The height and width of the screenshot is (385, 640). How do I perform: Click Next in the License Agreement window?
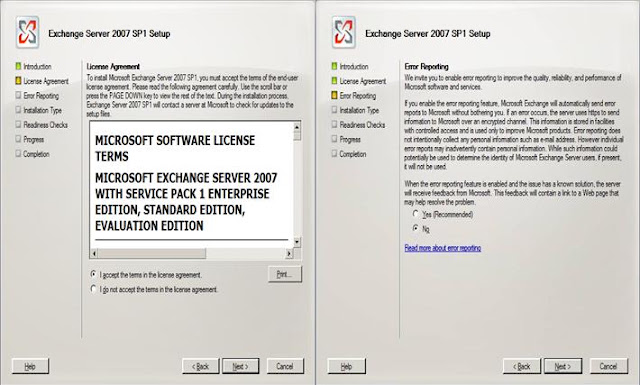point(240,366)
